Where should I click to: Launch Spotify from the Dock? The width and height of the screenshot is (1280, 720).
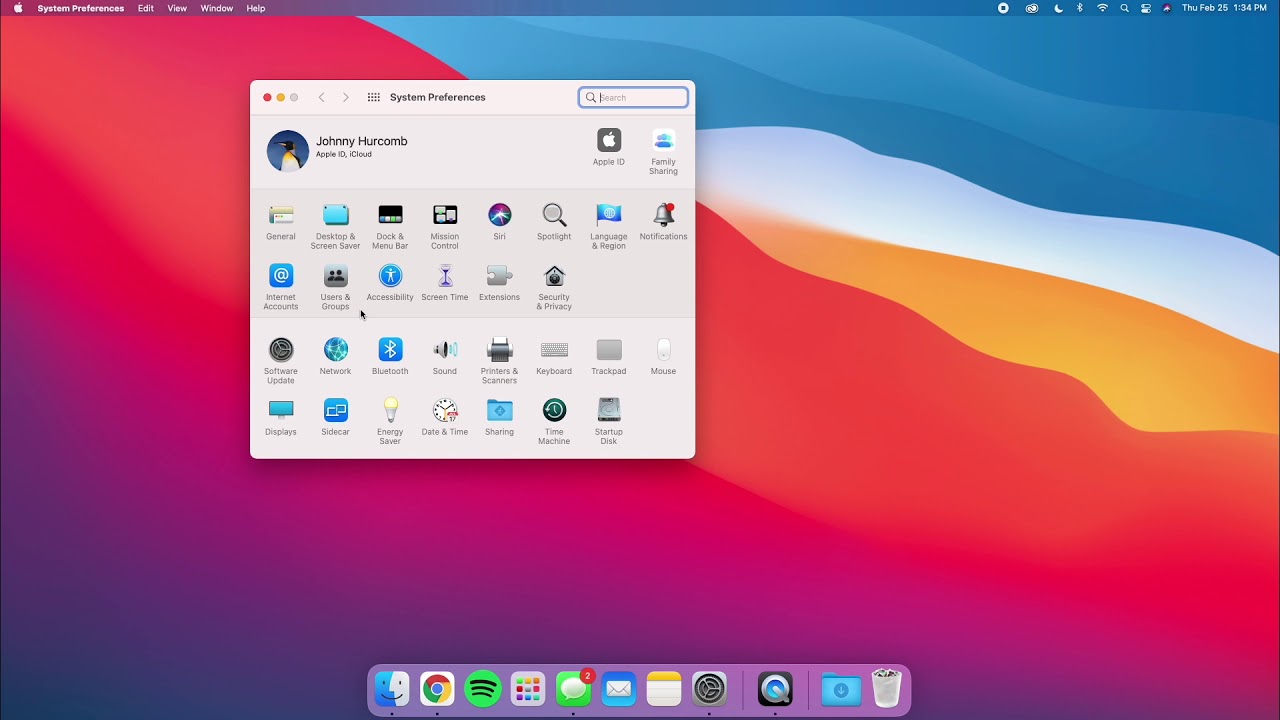coord(483,689)
